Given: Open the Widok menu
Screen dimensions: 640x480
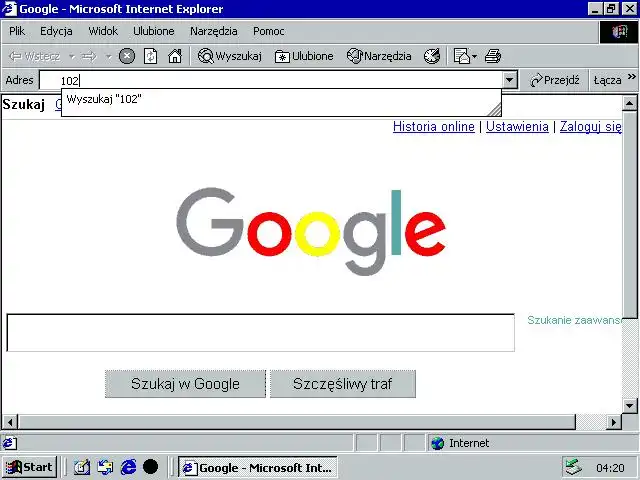Looking at the screenshot, I should pyautogui.click(x=103, y=31).
